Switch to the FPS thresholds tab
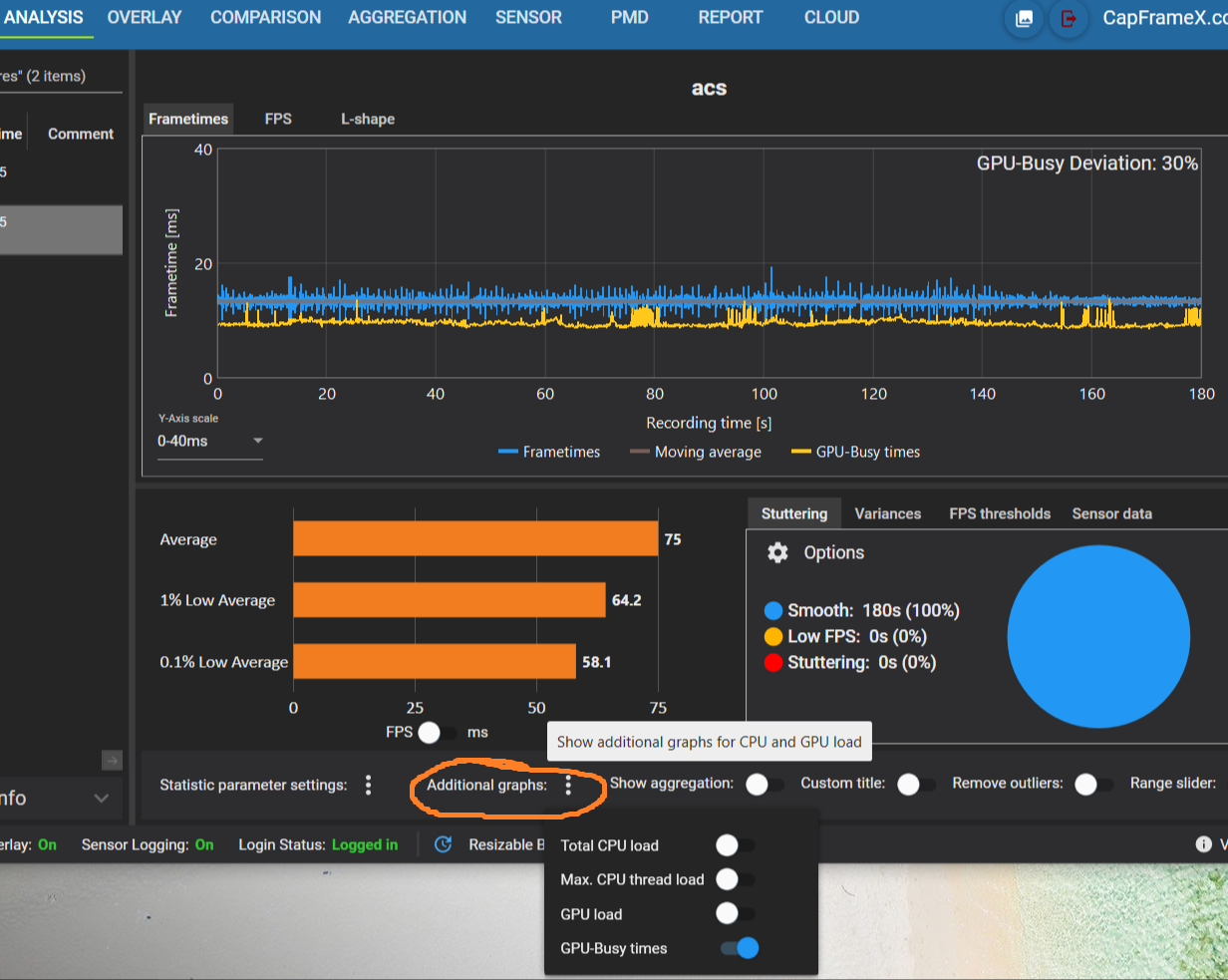This screenshot has width=1228, height=980. 1000,513
